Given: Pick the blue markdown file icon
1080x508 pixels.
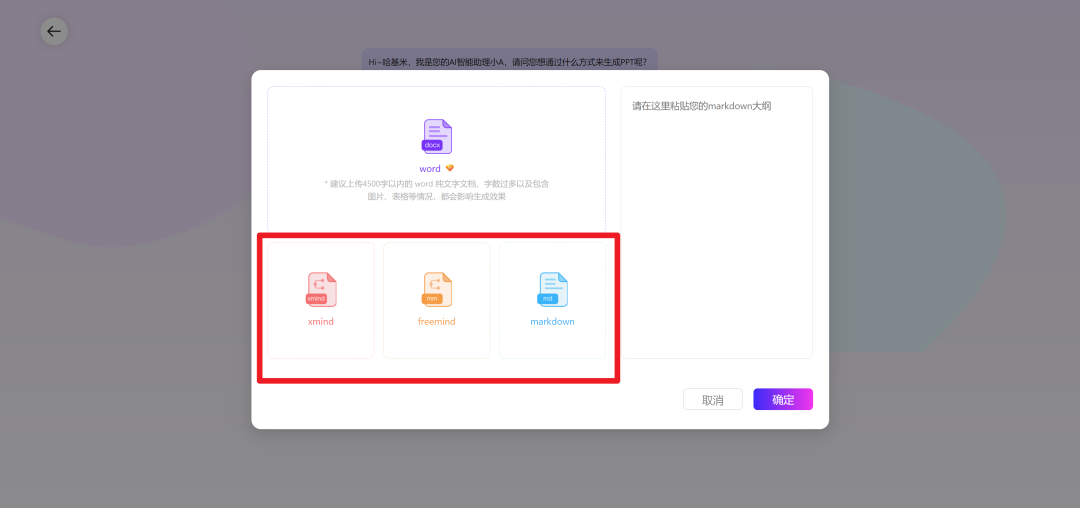Looking at the screenshot, I should pyautogui.click(x=552, y=289).
